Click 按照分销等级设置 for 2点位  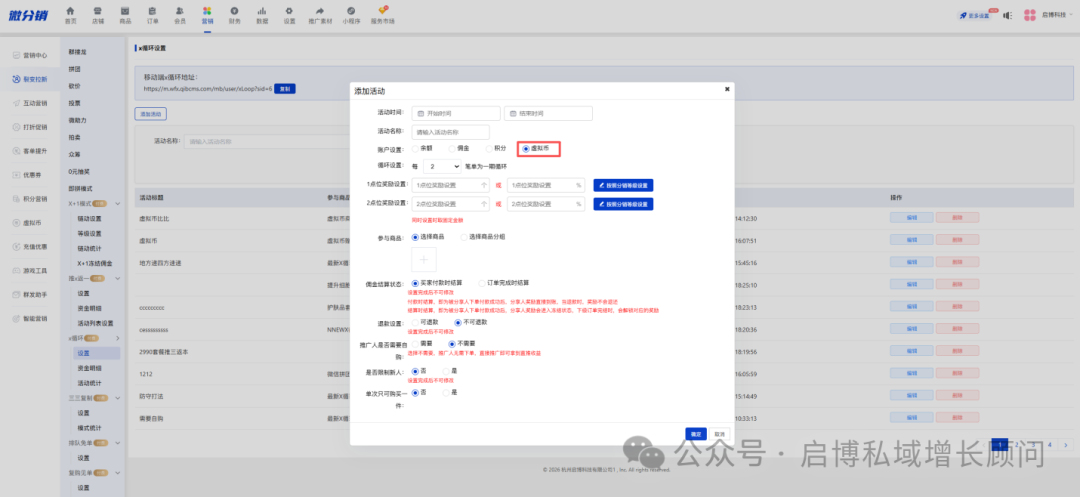pos(623,204)
